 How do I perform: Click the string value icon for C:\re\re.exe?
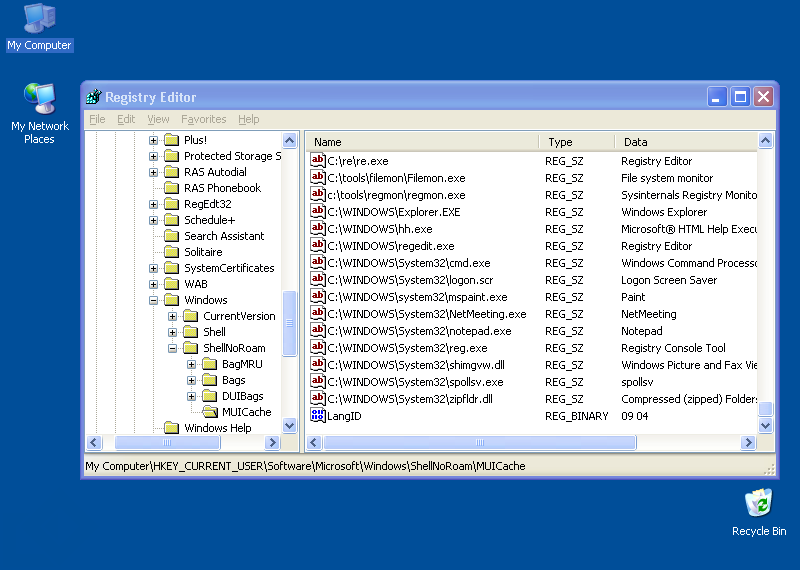click(x=317, y=160)
